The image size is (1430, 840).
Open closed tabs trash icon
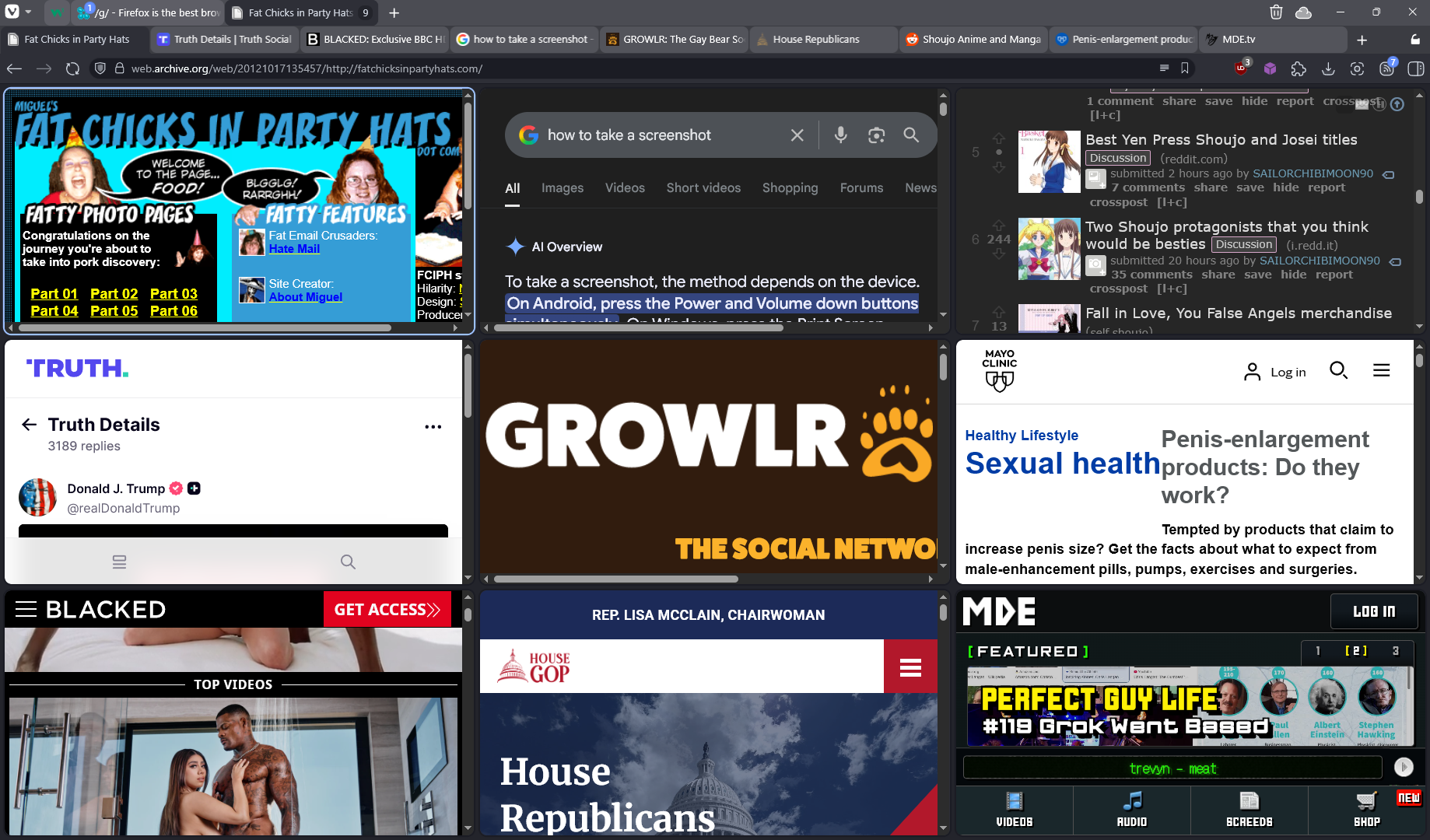[1276, 12]
